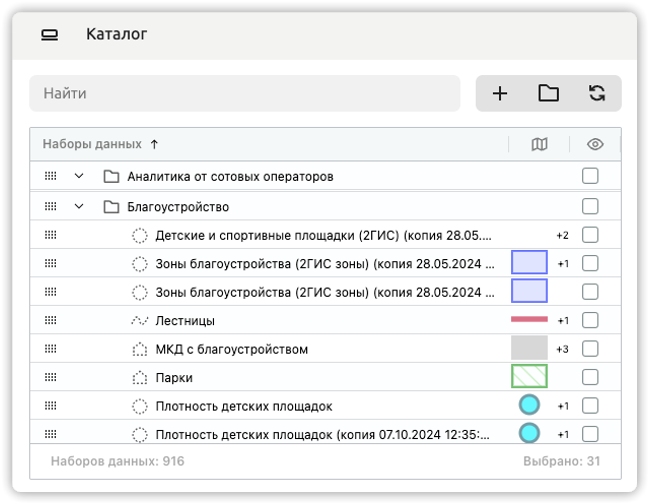Viewport: 649px width, 504px height.
Task: Click +1 badge on Плотность детских площадок (копия) row
Action: click(x=563, y=434)
